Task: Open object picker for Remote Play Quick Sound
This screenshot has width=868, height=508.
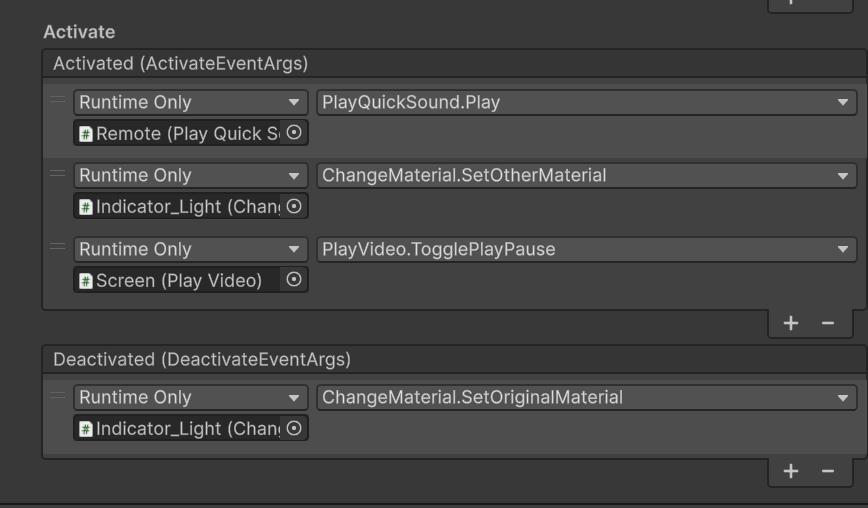Action: (x=294, y=133)
